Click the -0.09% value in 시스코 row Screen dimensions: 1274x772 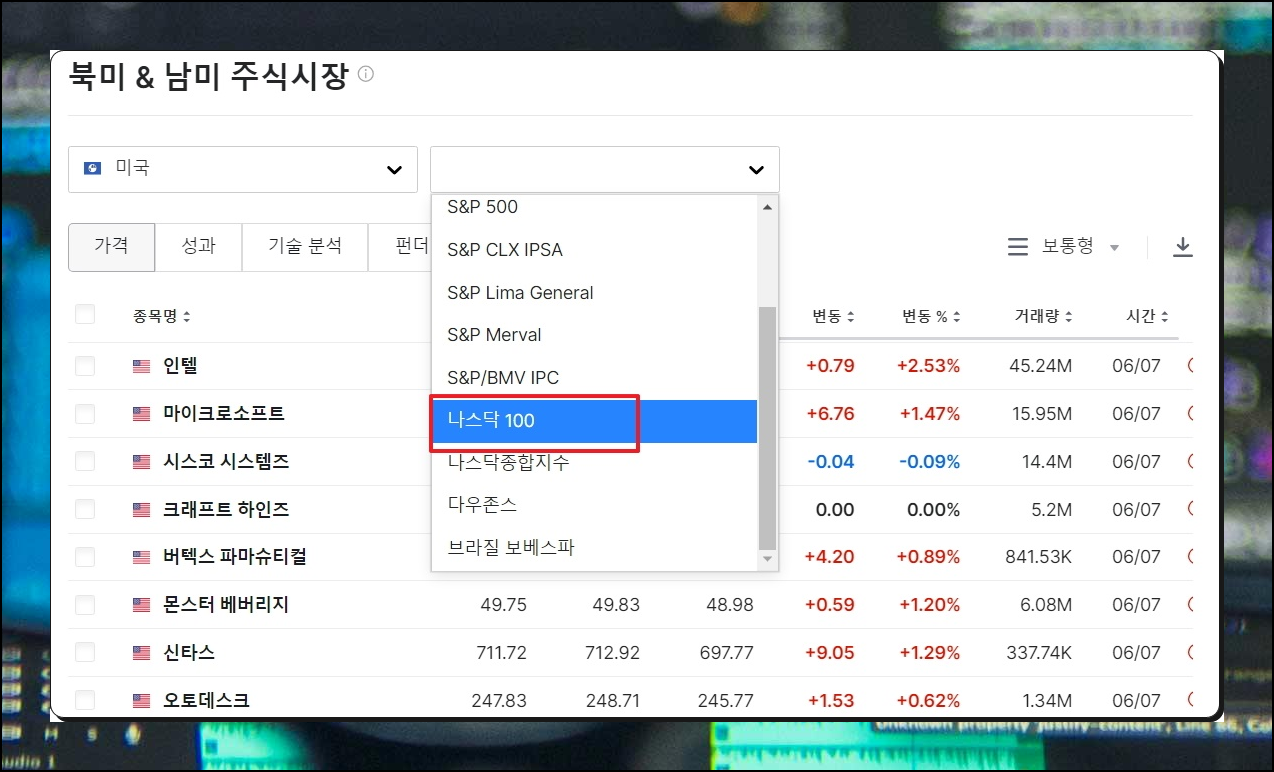pos(929,462)
